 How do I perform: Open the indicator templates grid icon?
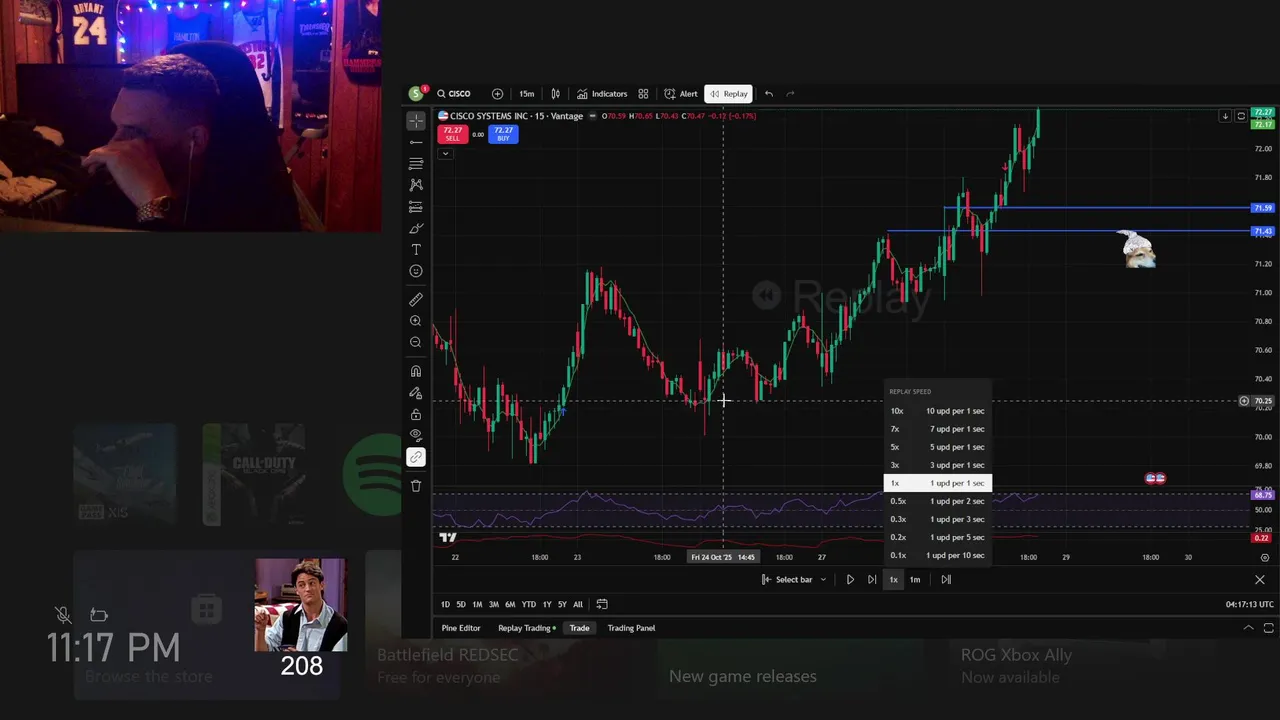coord(643,94)
